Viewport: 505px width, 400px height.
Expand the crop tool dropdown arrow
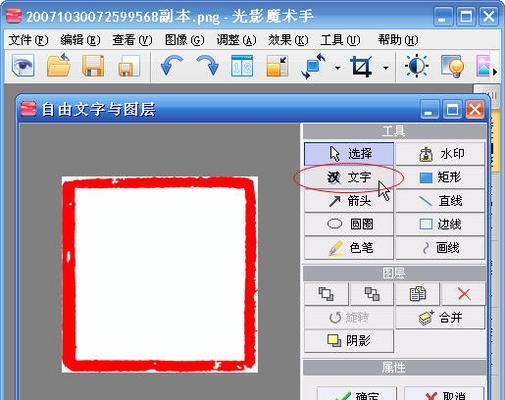point(386,68)
